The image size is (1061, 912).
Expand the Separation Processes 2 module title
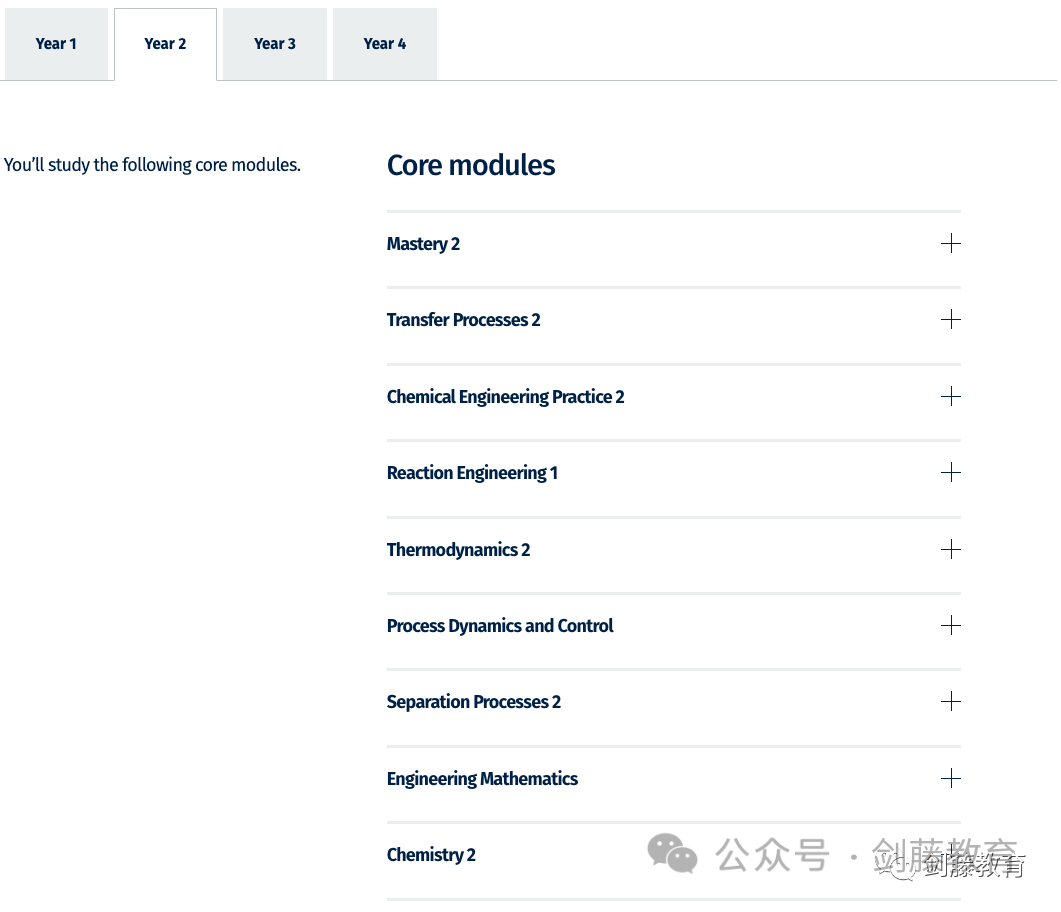(474, 702)
